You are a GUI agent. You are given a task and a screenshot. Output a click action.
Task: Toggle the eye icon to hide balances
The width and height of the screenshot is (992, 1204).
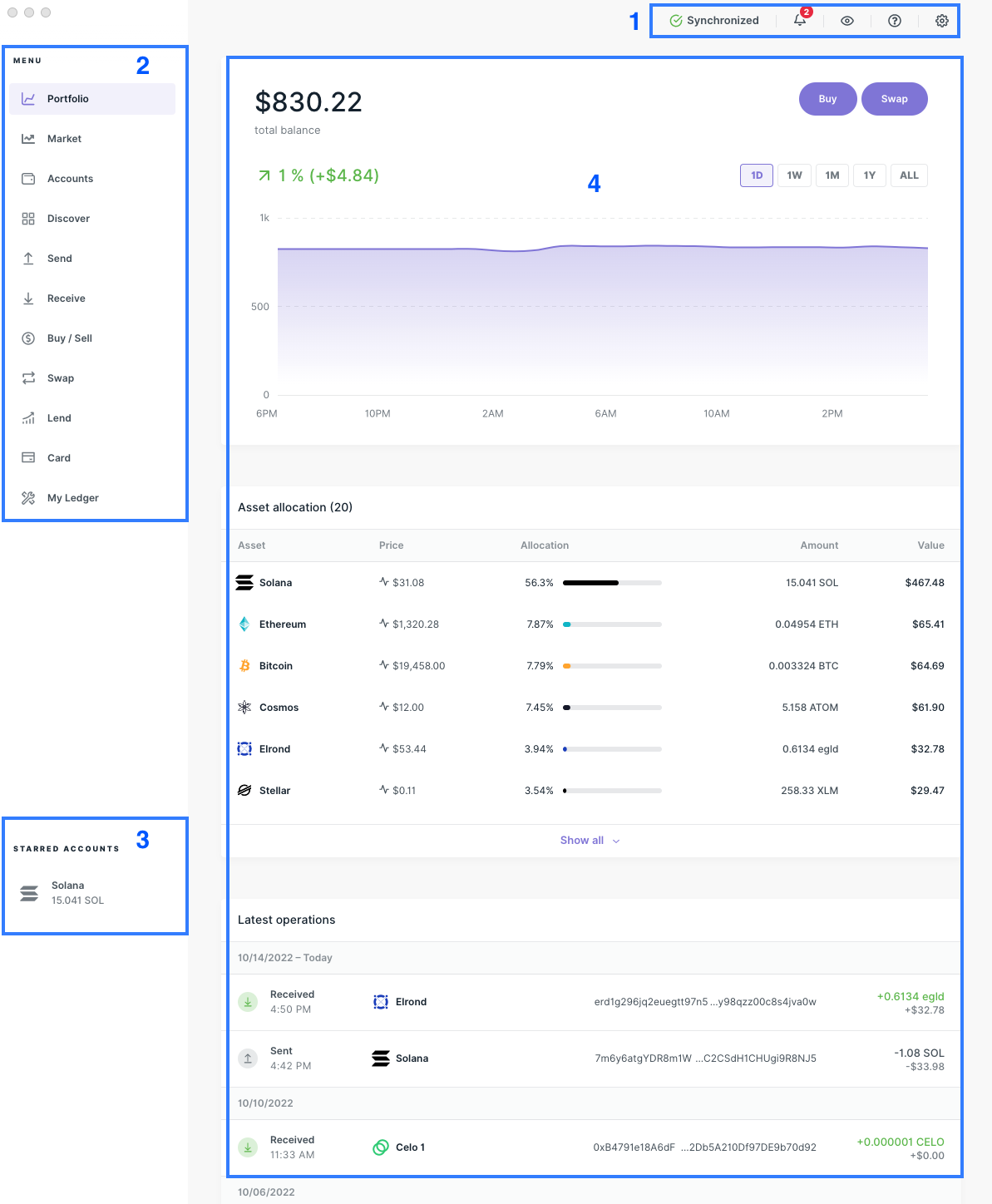coord(847,21)
